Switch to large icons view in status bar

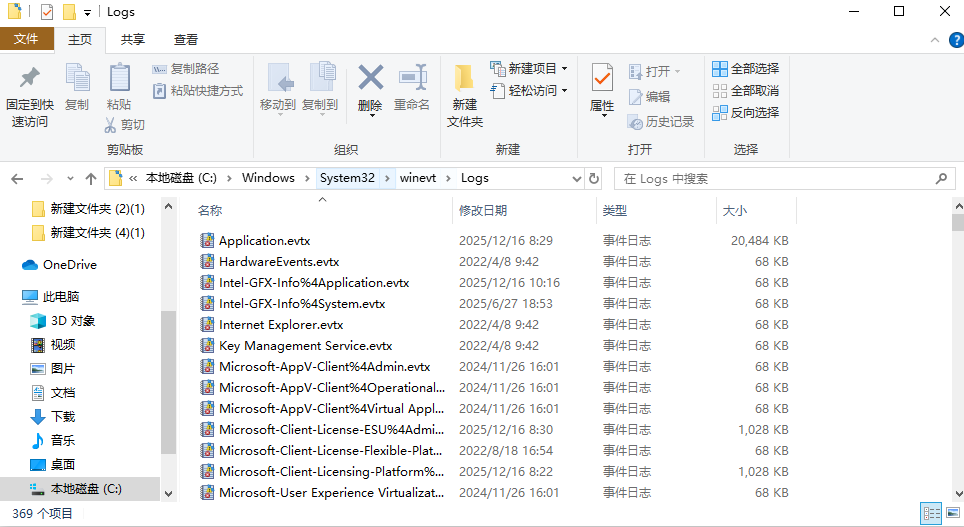pos(953,513)
